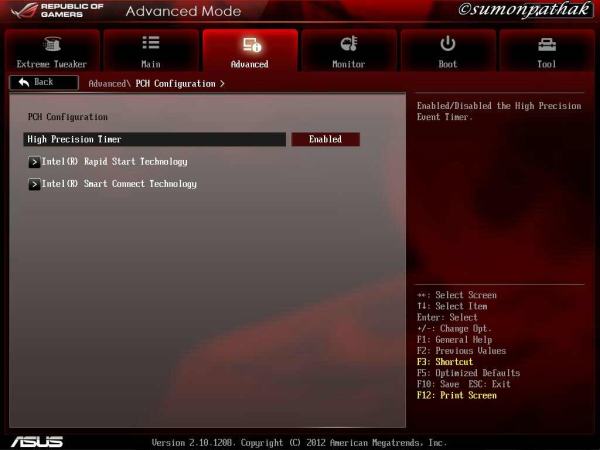
Task: Expand Intel(R) Rapid Start Technology arrow
Action: point(34,162)
